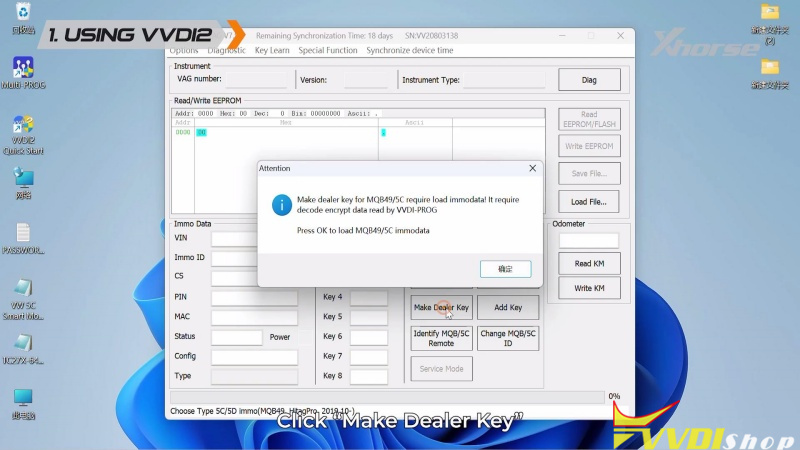Viewport: 800px width, 450px height.
Task: Open the VVDI2 Quick Start shortcut
Action: coord(23,129)
